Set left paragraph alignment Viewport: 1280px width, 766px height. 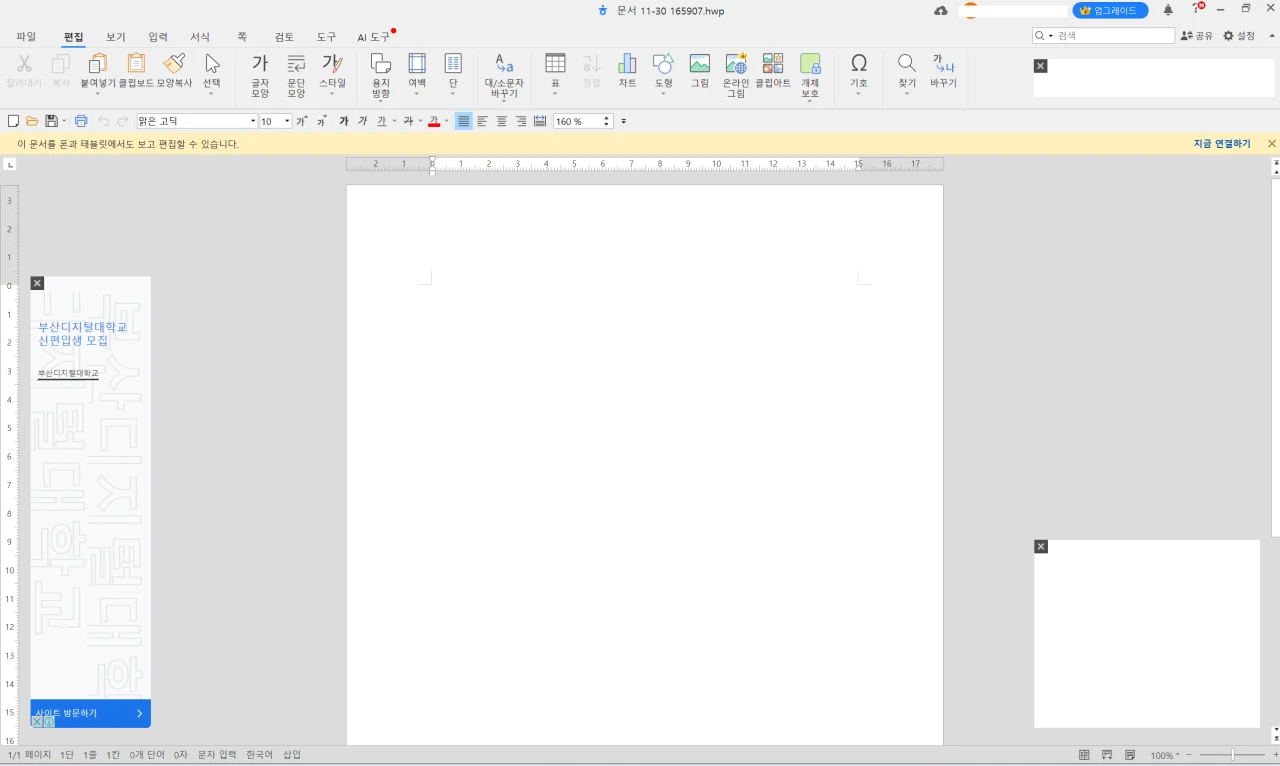pos(482,121)
